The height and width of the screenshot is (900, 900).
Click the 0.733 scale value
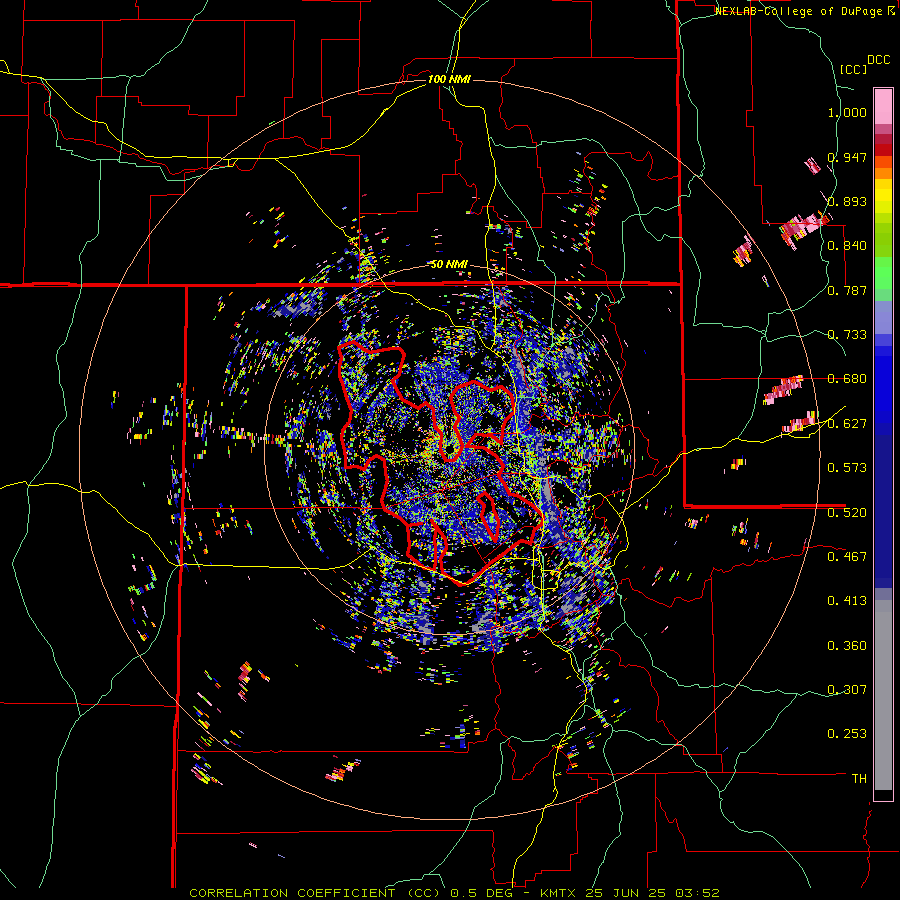point(847,335)
